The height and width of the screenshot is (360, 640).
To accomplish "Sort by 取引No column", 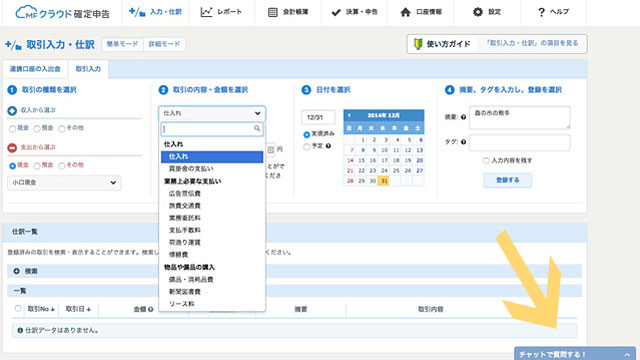I will tap(41, 309).
